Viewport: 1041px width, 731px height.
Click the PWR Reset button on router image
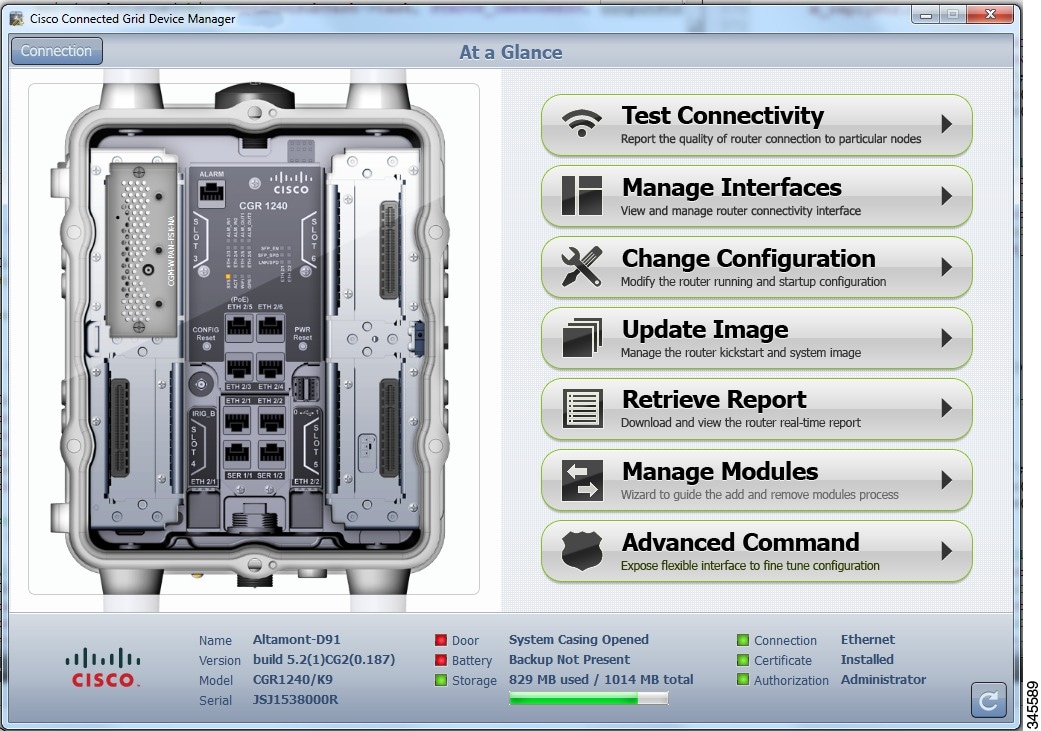tap(303, 346)
